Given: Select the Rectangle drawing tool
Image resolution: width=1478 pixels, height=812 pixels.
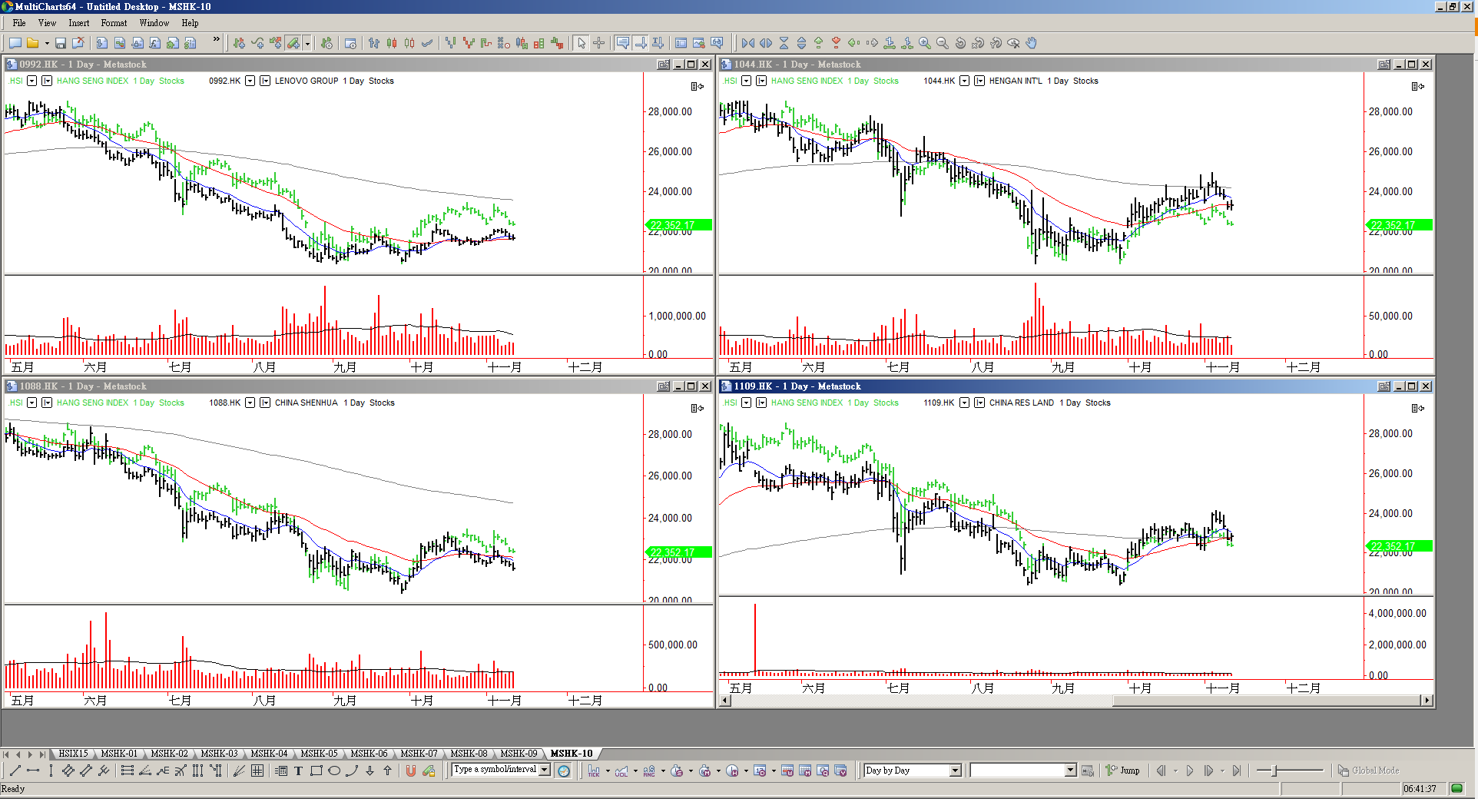Looking at the screenshot, I should click(x=316, y=771).
